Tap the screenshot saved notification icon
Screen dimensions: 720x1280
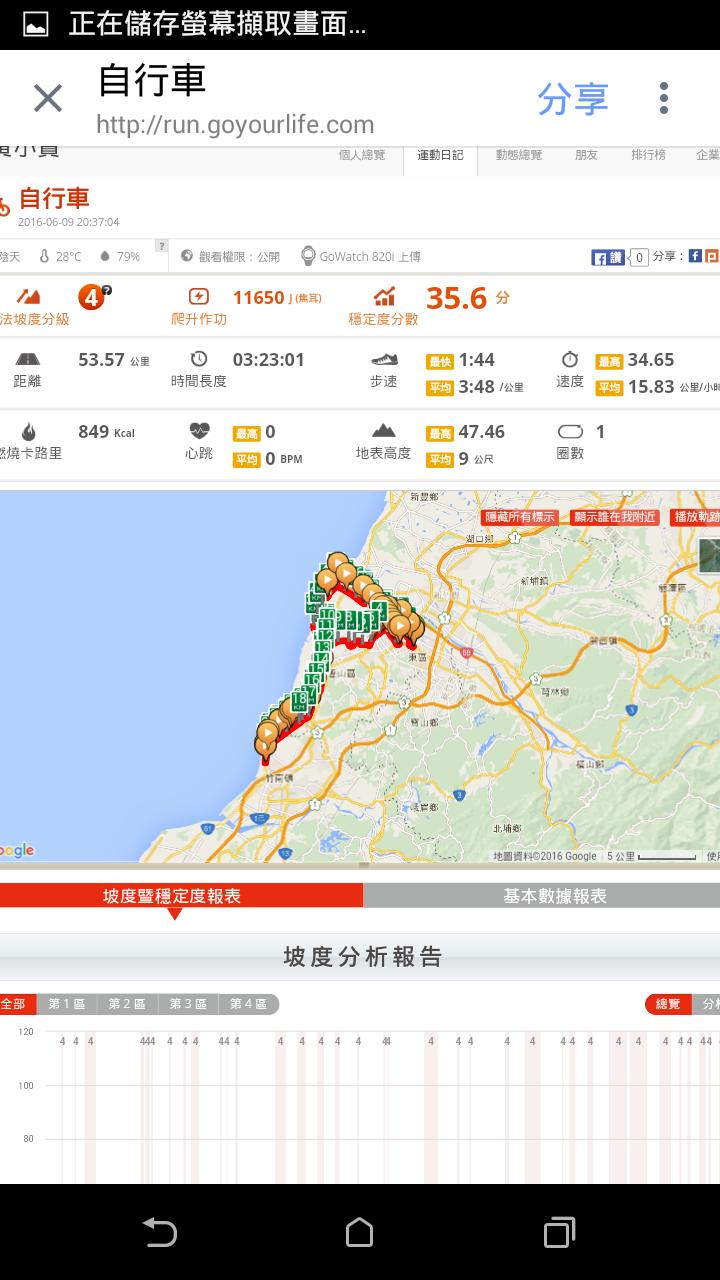tap(36, 24)
